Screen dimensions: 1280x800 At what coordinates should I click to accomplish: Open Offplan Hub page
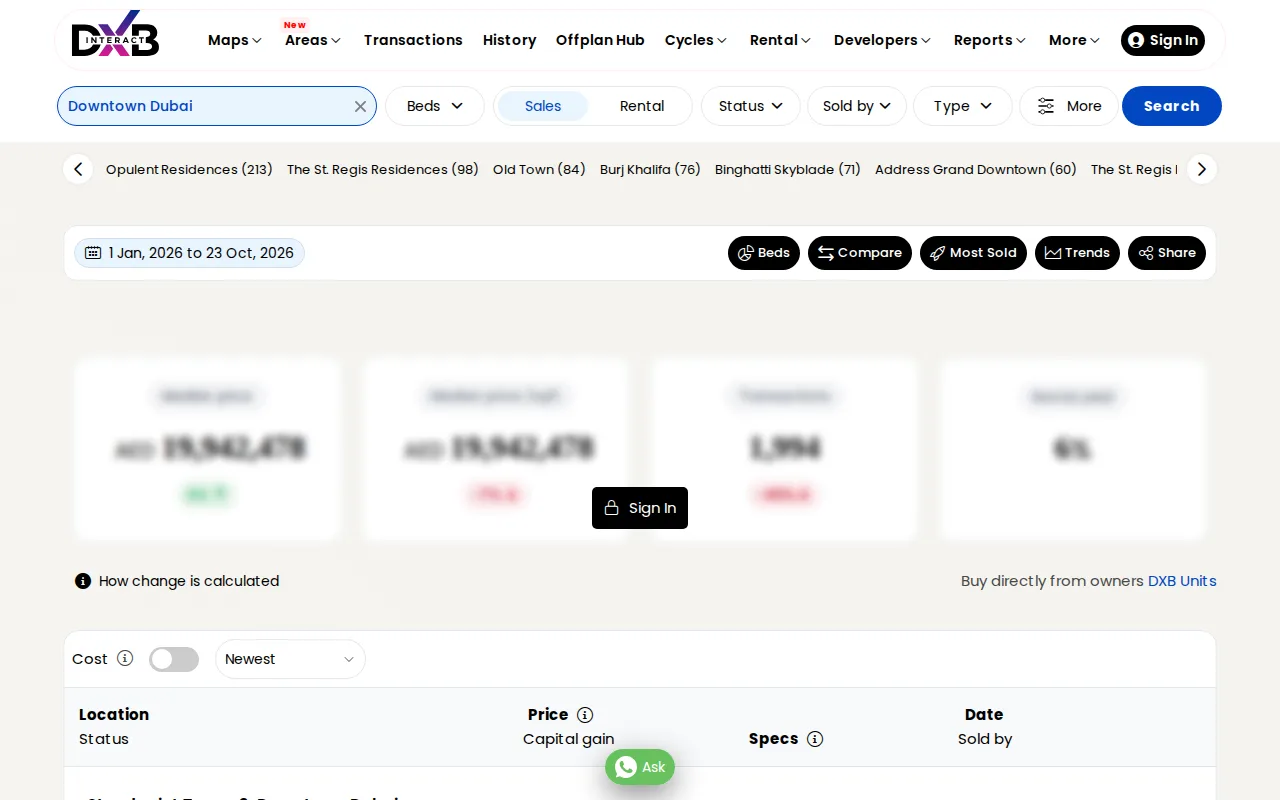[600, 40]
